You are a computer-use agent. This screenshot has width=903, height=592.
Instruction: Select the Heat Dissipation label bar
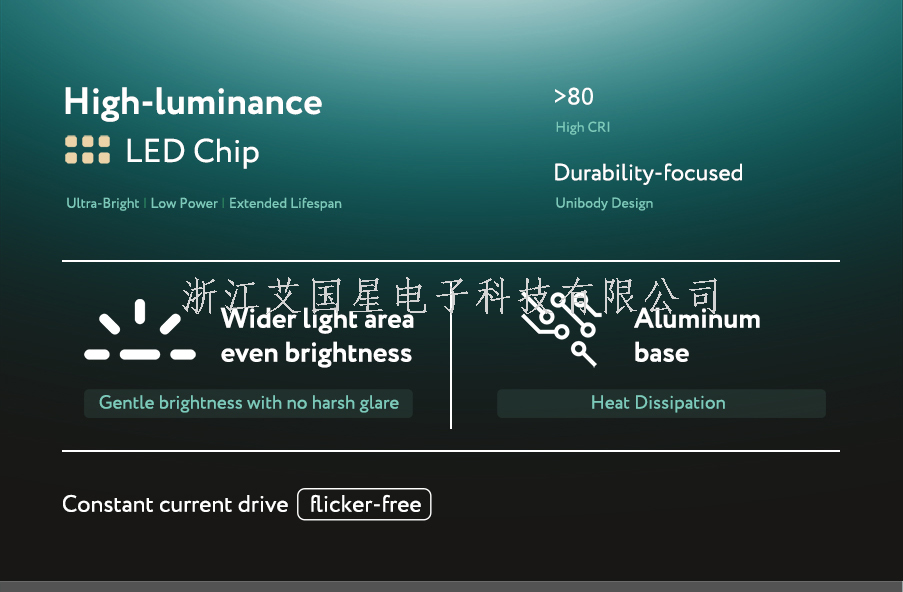pos(660,403)
